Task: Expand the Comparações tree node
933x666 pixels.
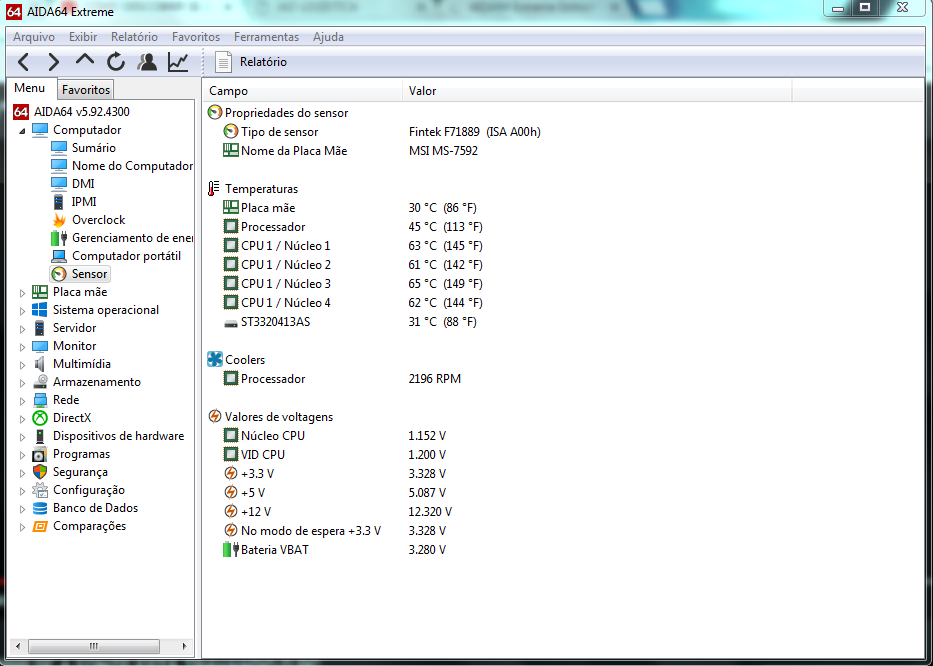Action: [x=22, y=527]
